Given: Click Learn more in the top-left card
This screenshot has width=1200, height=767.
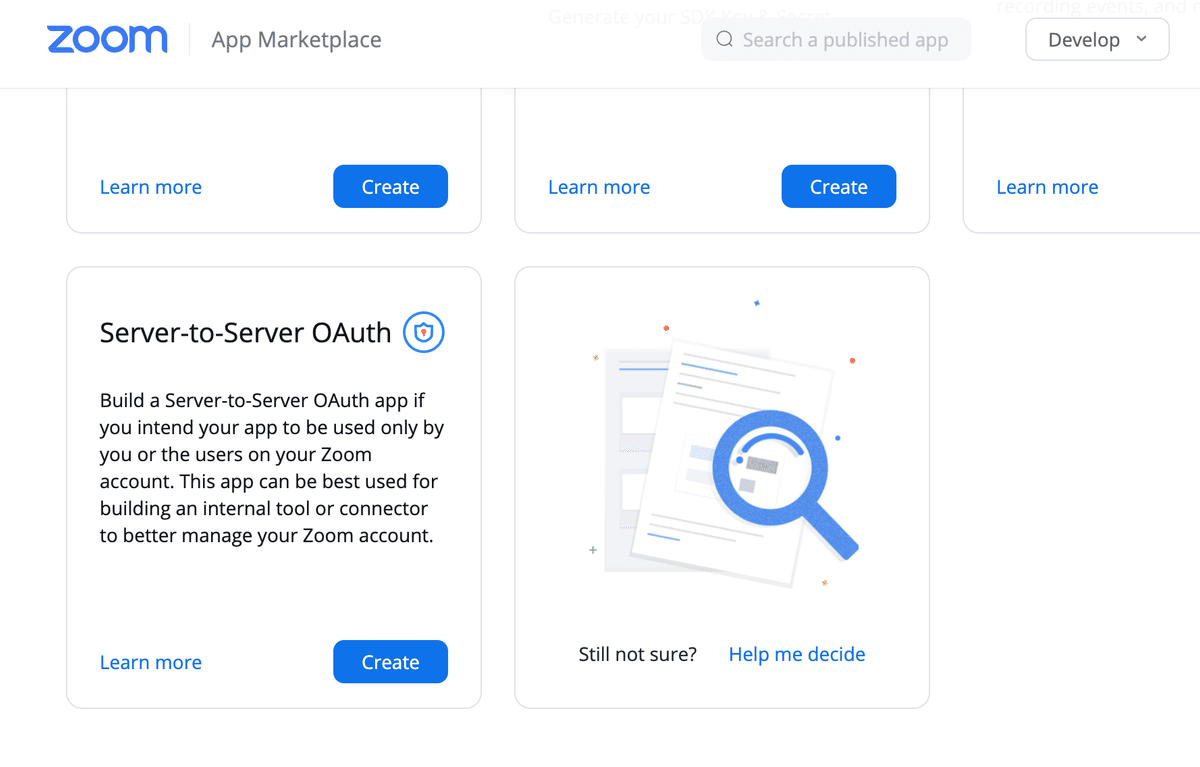Looking at the screenshot, I should click(x=151, y=187).
